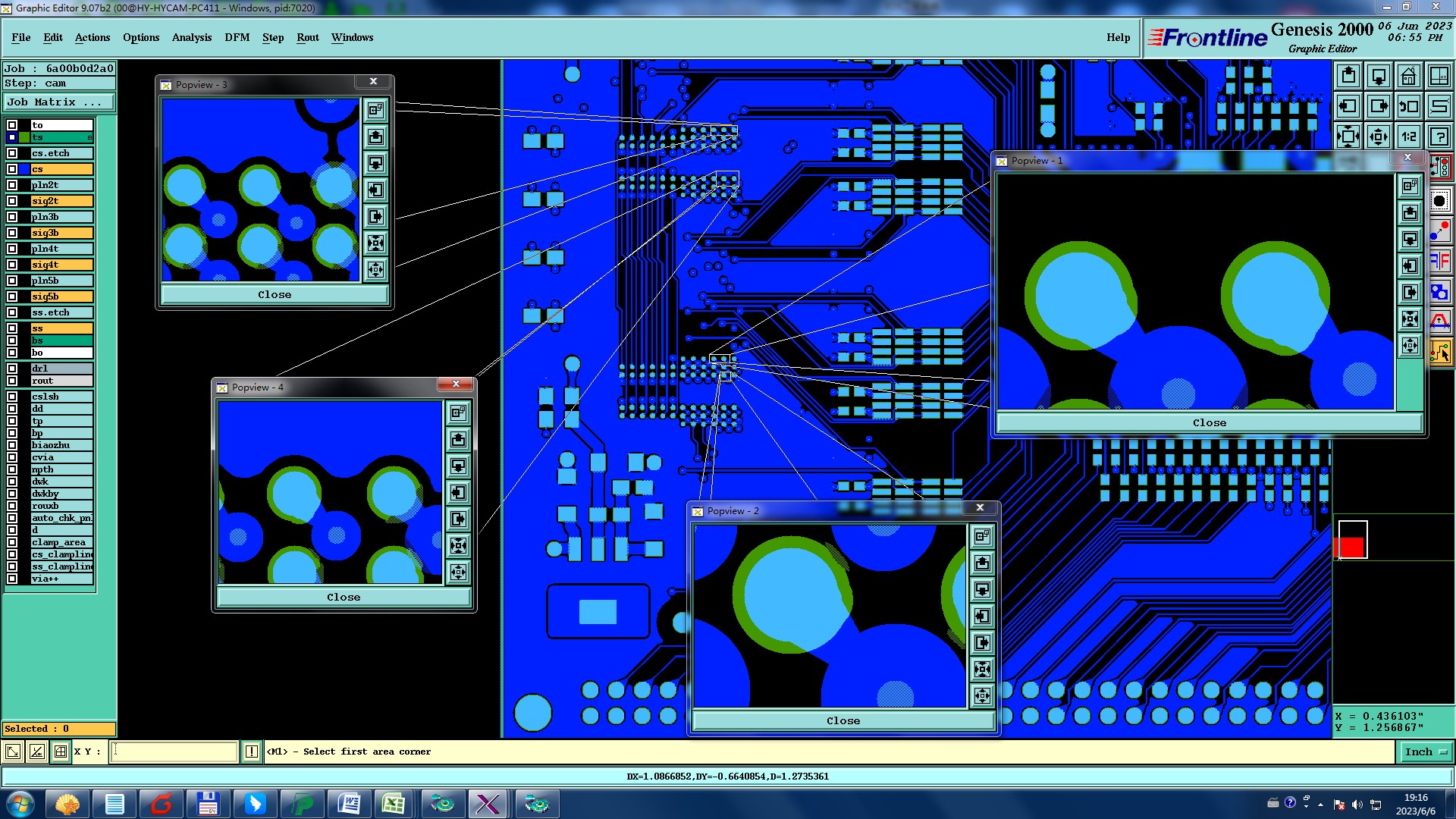Click the question mark help icon
1456x819 pixels.
tap(1439, 136)
